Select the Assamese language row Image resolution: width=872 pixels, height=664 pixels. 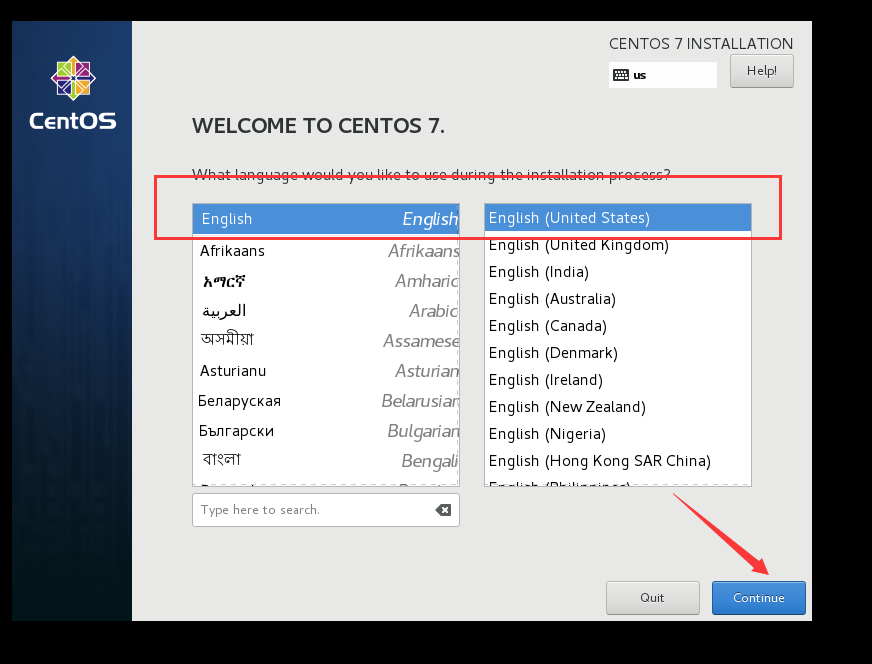pos(326,341)
